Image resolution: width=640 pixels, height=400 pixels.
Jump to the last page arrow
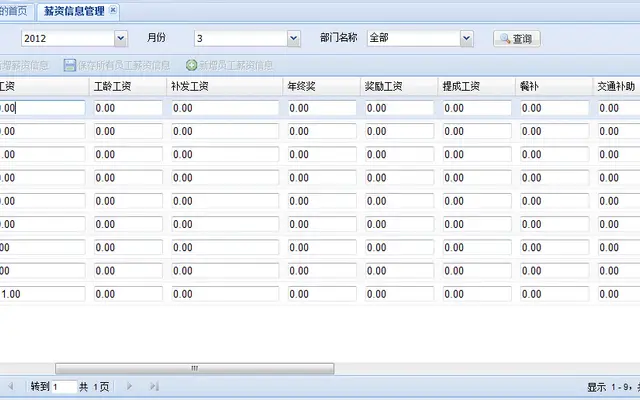[x=154, y=386]
